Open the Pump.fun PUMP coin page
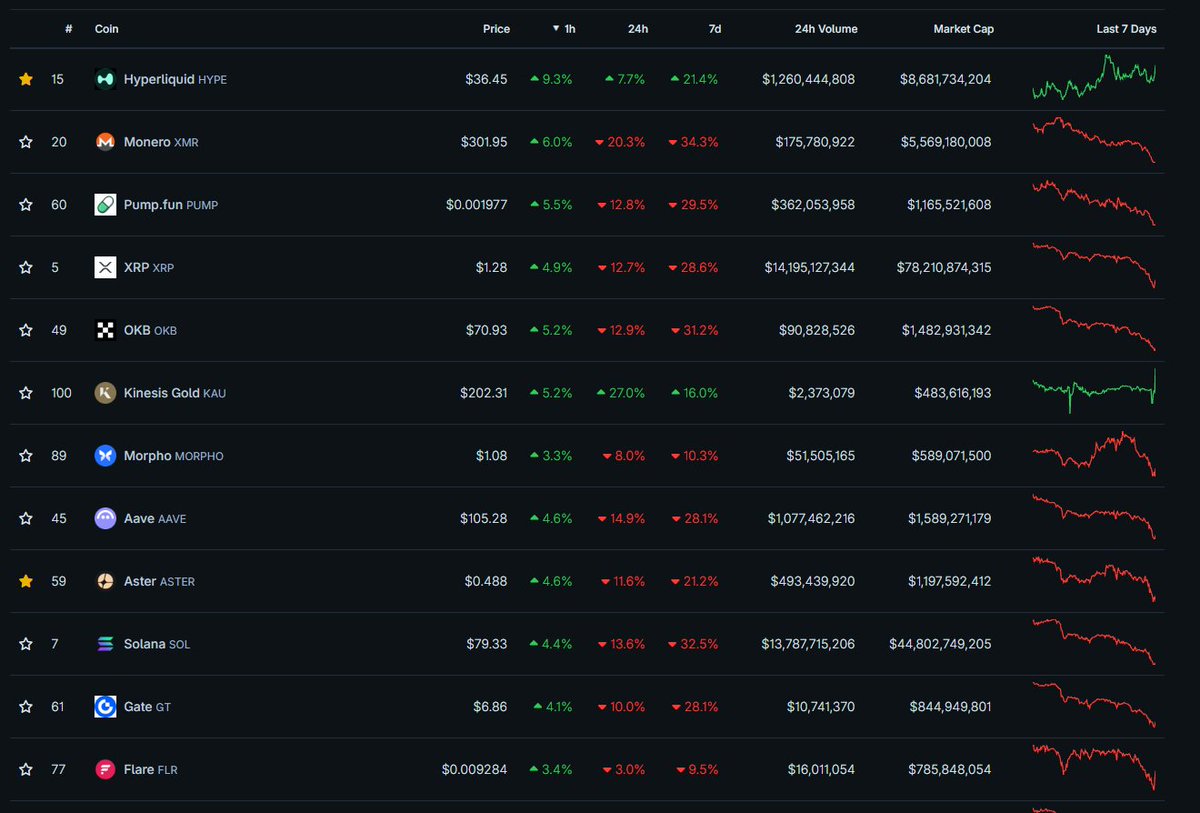1200x813 pixels. point(170,205)
